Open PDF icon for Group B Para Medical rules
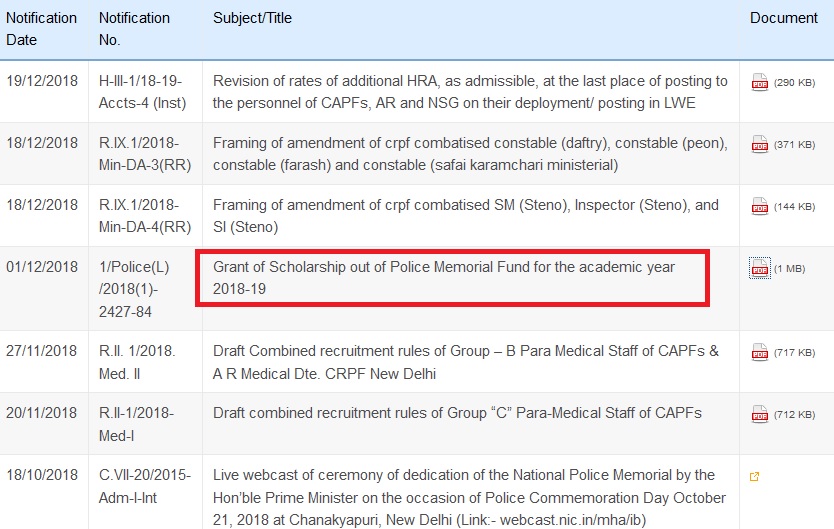The image size is (834, 529). pyautogui.click(x=760, y=352)
